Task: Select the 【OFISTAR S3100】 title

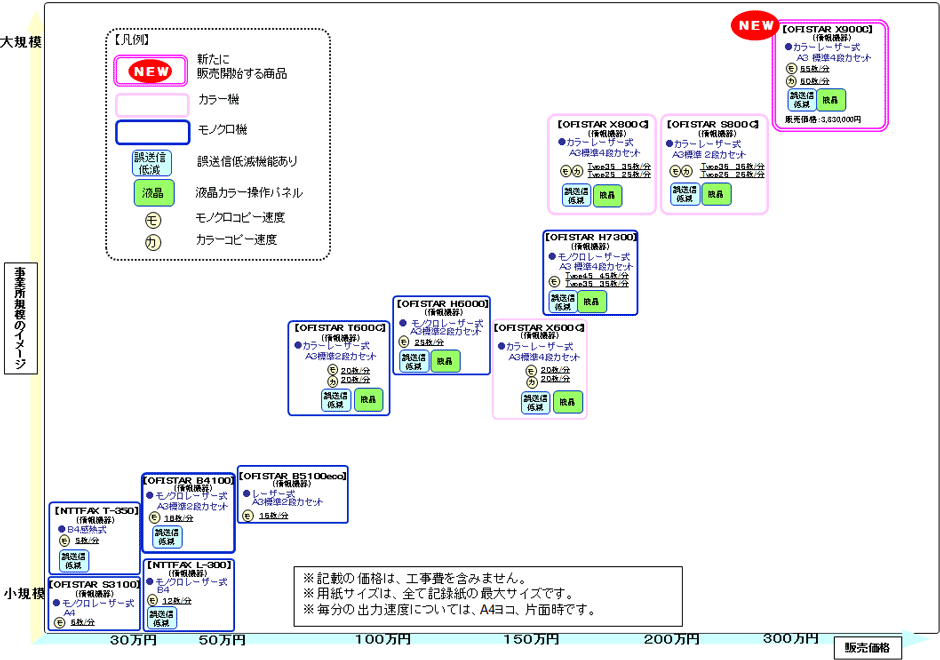Action: (x=95, y=584)
